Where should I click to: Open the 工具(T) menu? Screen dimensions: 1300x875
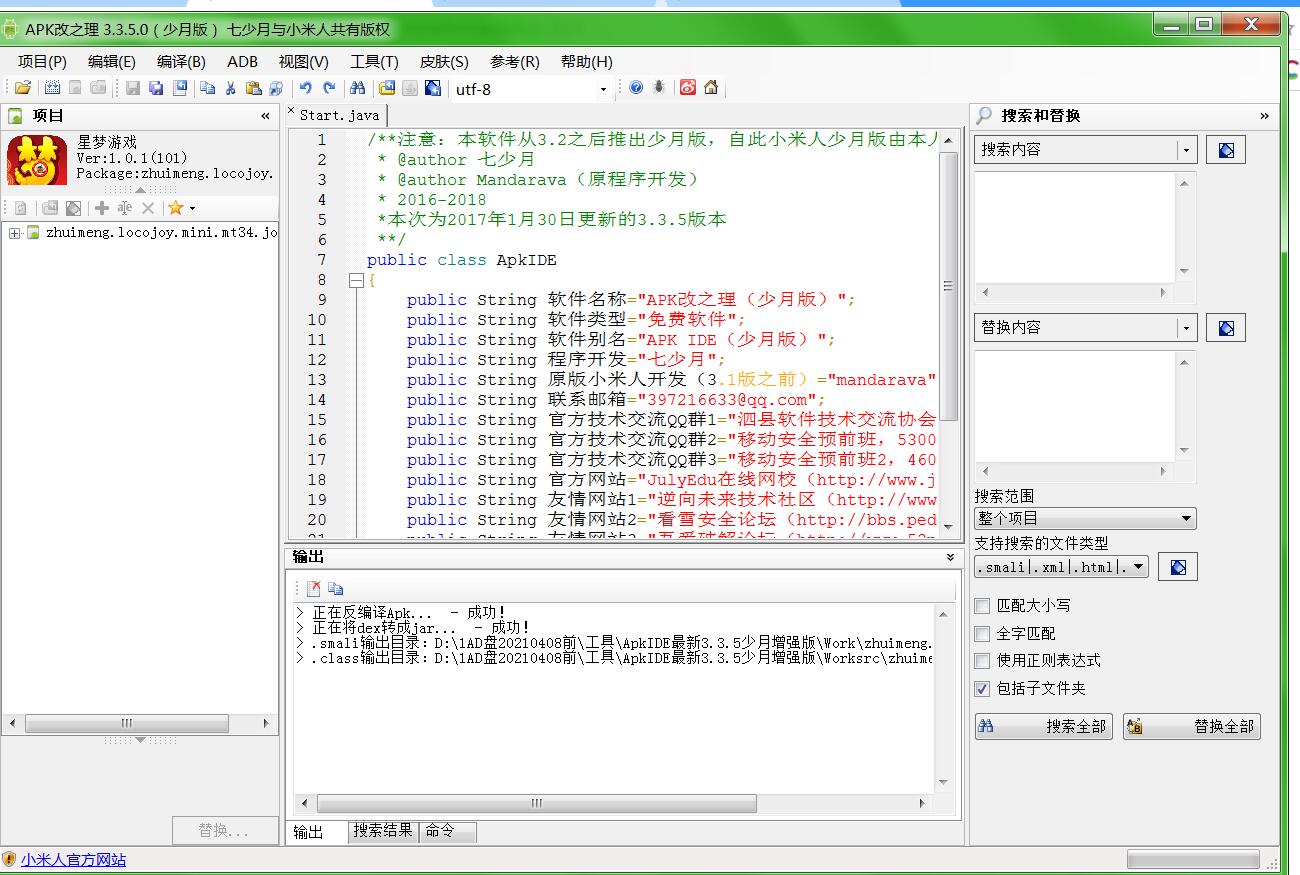(374, 62)
